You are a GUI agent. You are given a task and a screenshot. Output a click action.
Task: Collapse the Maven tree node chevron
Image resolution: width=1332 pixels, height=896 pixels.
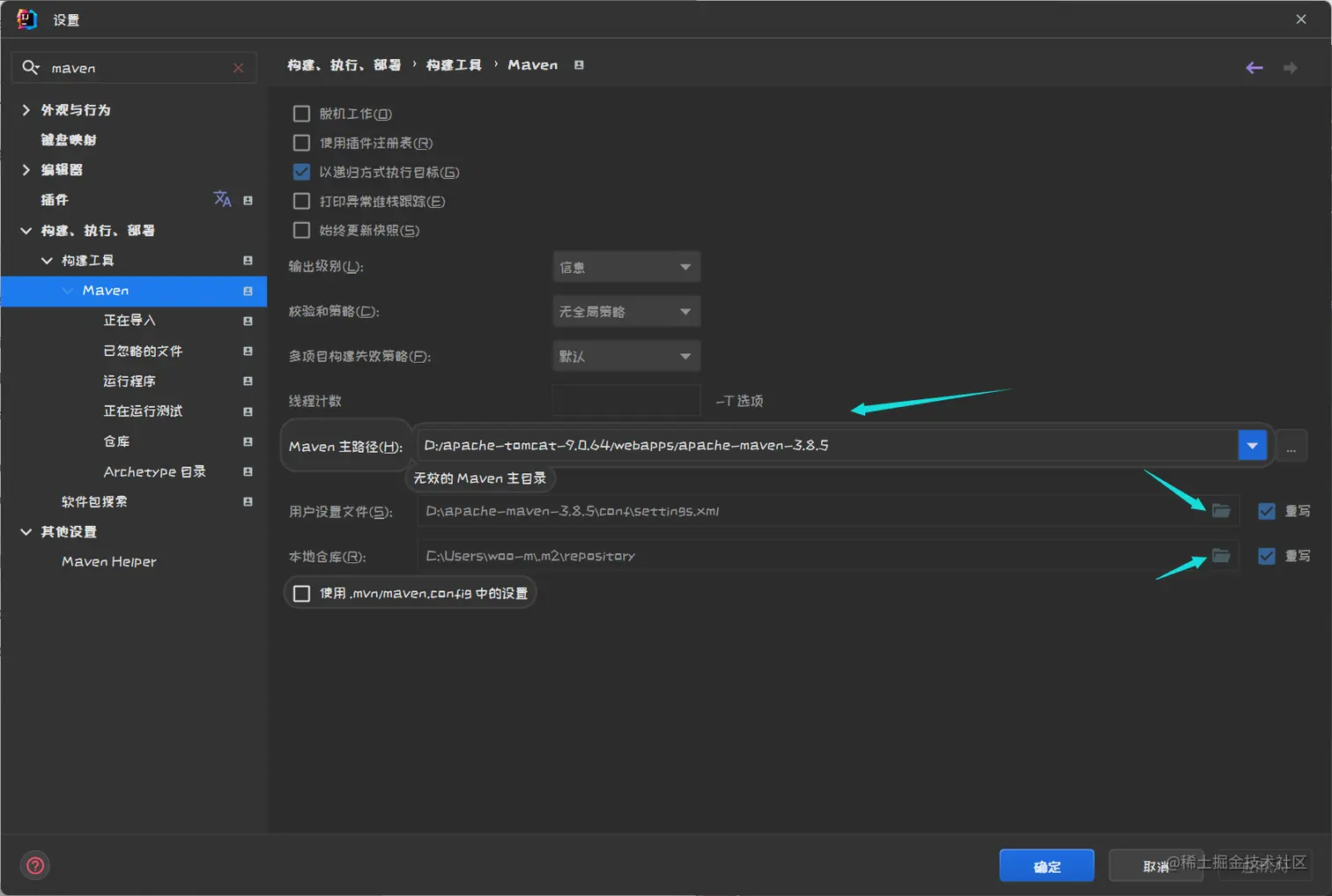[68, 291]
